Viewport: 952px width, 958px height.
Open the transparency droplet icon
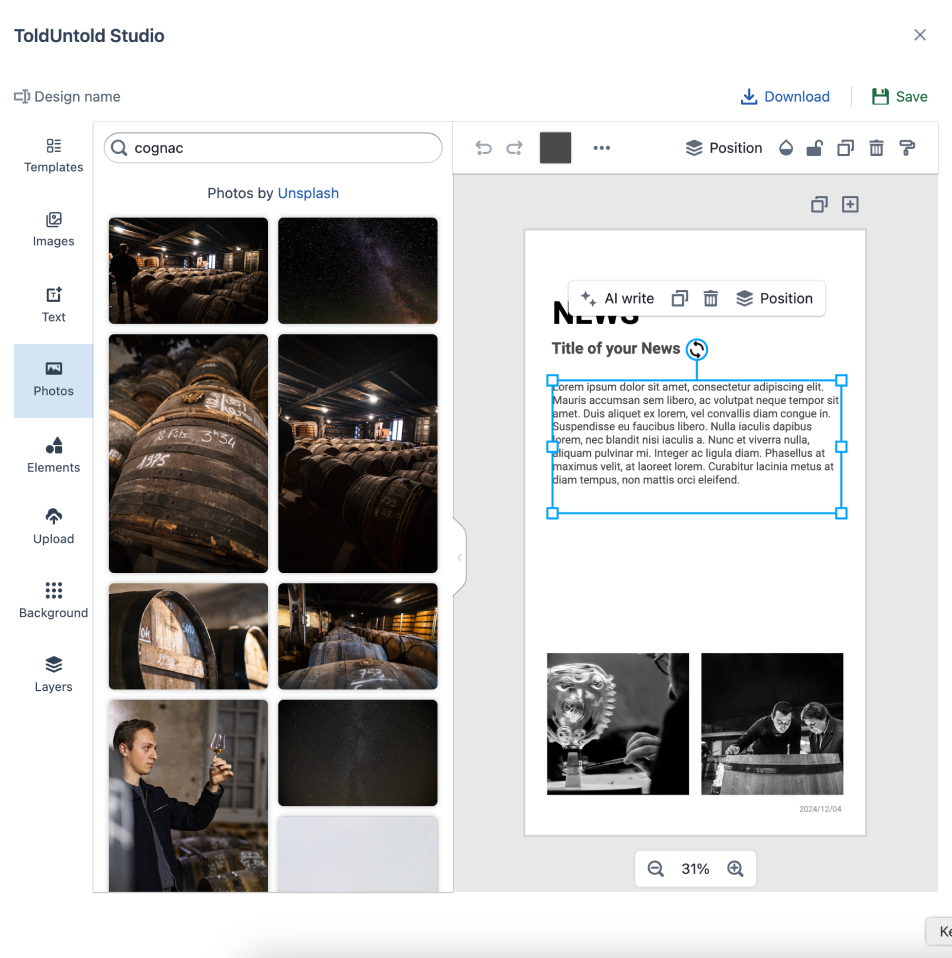(x=786, y=148)
